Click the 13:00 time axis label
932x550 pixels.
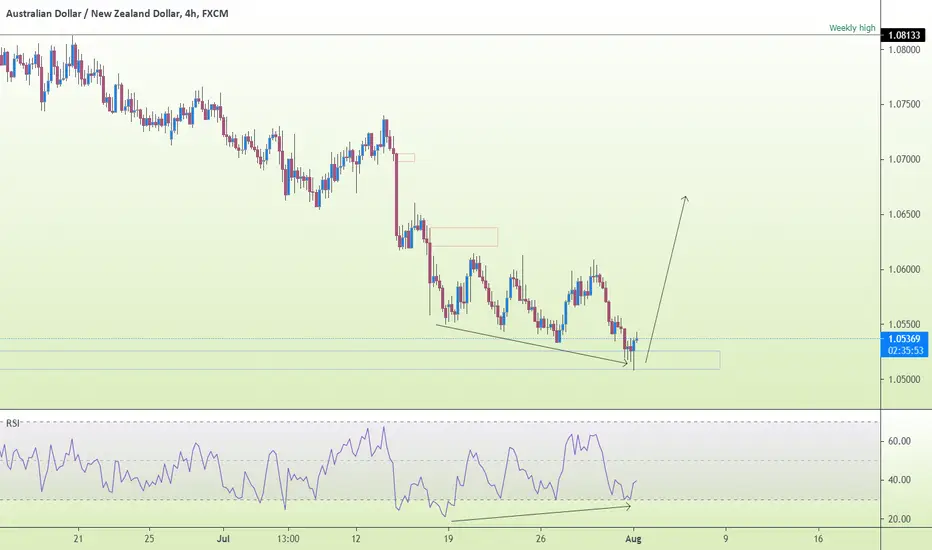click(288, 539)
